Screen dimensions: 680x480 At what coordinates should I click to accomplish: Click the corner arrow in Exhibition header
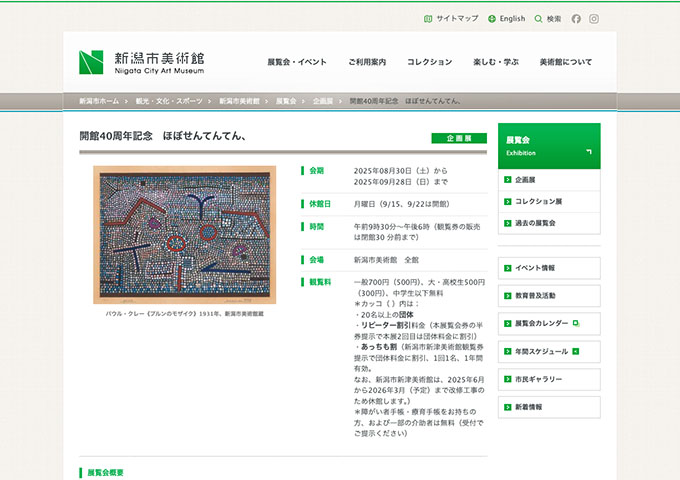click(588, 152)
